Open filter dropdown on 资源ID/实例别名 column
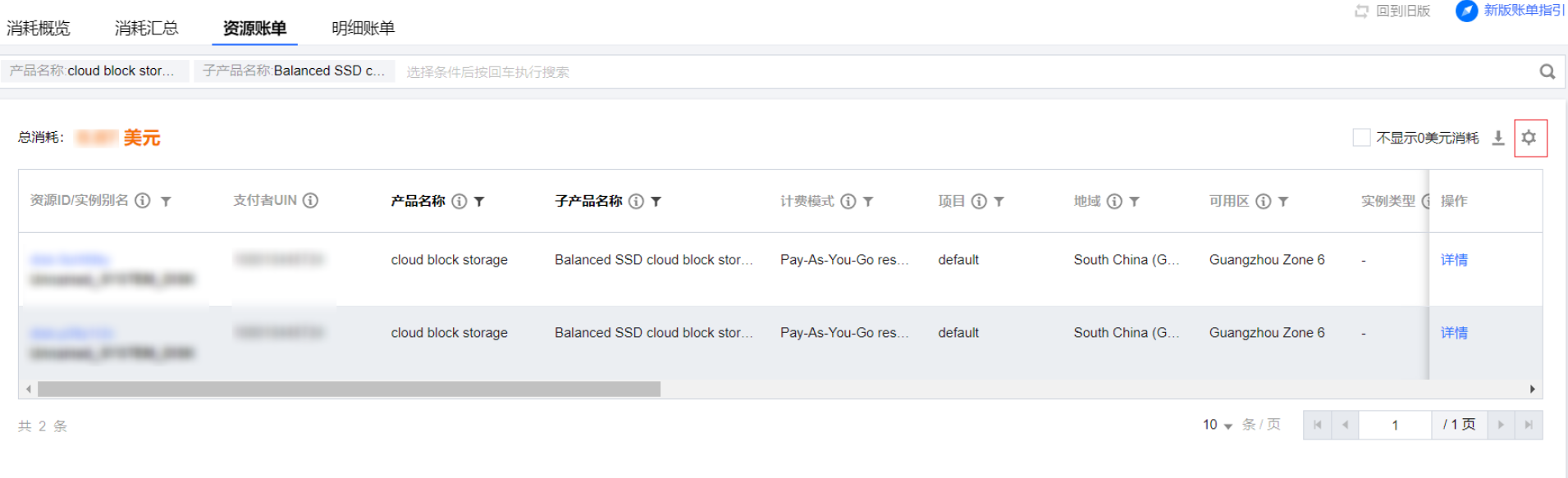Image resolution: width=1568 pixels, height=478 pixels. point(166,202)
